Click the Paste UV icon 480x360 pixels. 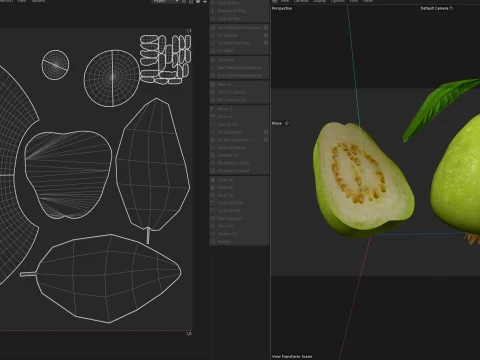click(213, 187)
